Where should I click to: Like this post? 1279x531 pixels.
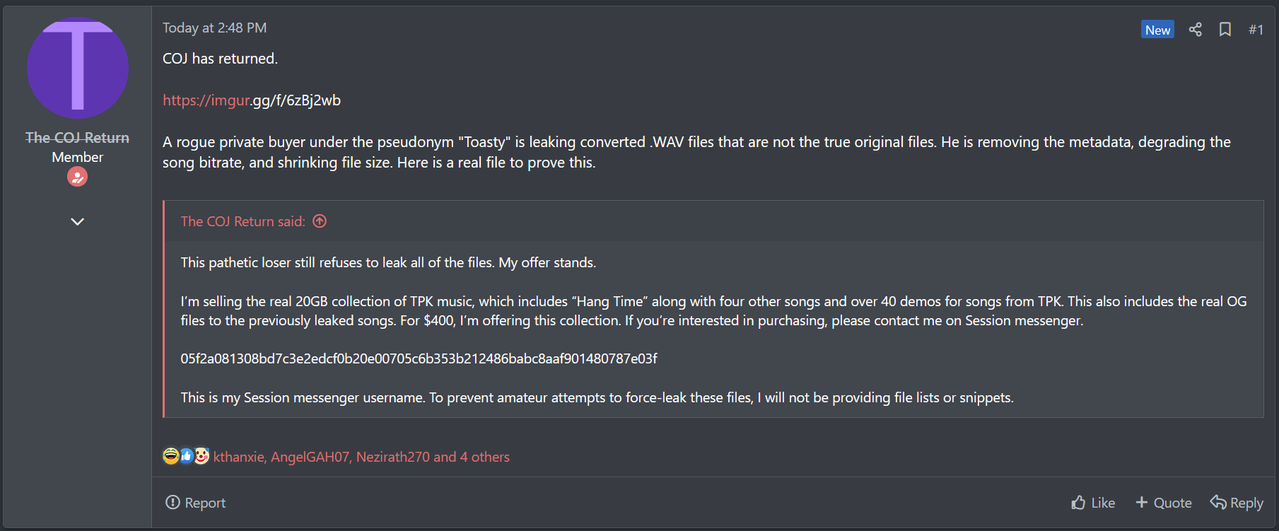tap(1092, 503)
